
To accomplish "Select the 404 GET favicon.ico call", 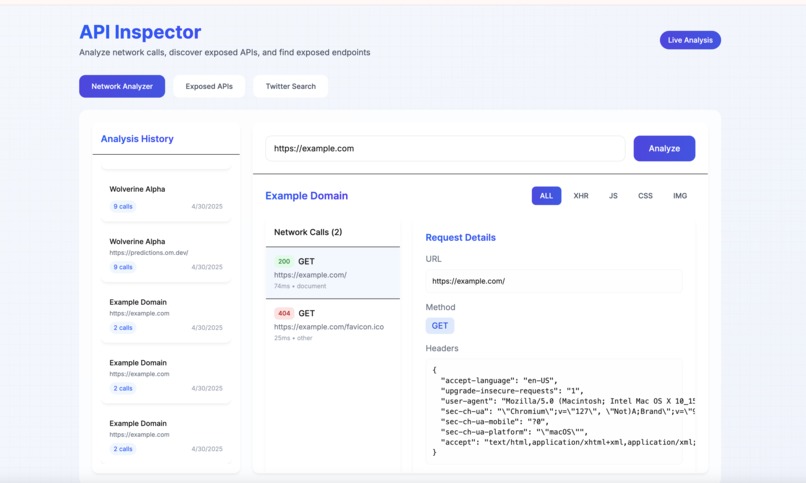I will click(333, 325).
